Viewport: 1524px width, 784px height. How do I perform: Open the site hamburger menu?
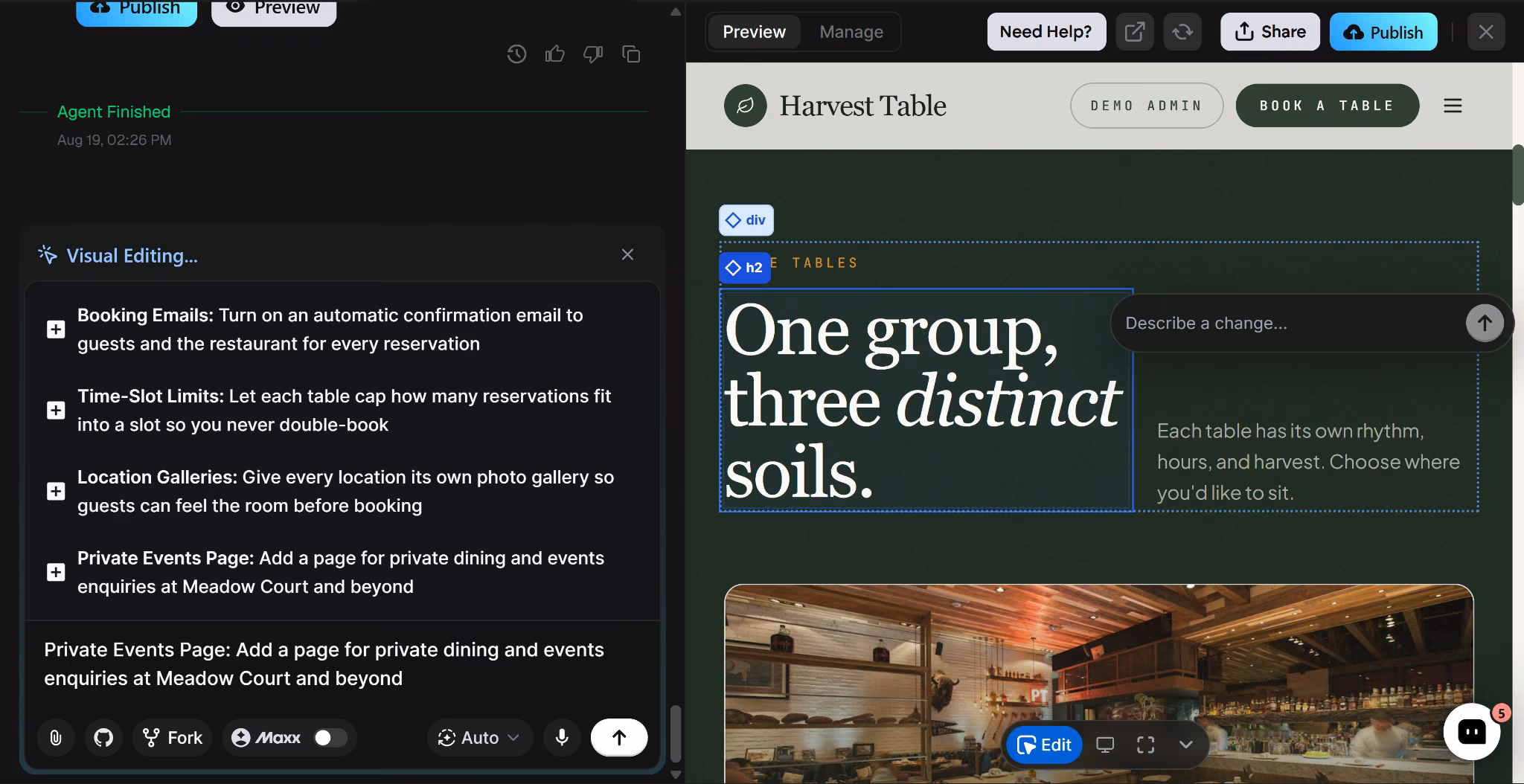point(1453,106)
